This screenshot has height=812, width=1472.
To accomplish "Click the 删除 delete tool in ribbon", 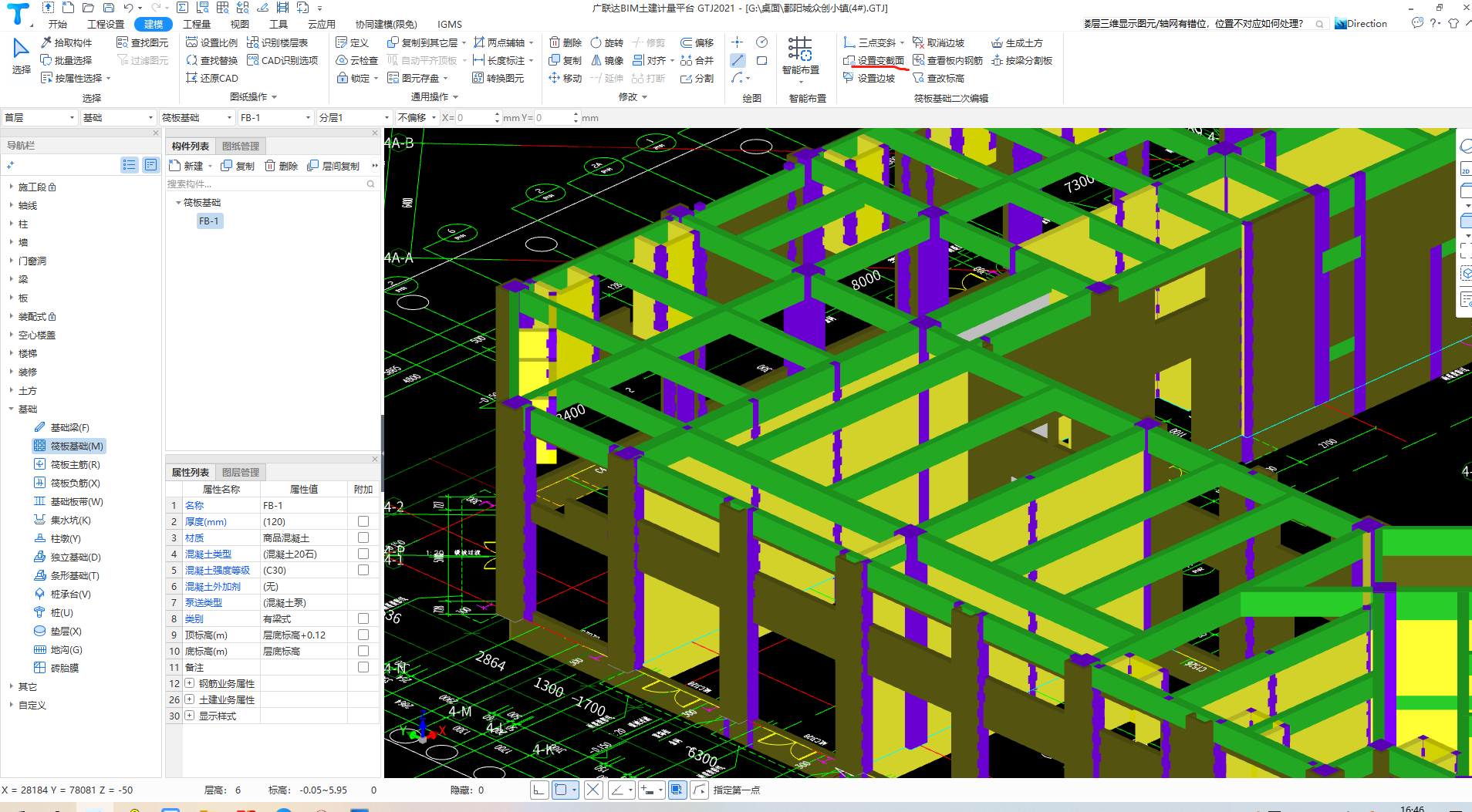I will point(566,42).
